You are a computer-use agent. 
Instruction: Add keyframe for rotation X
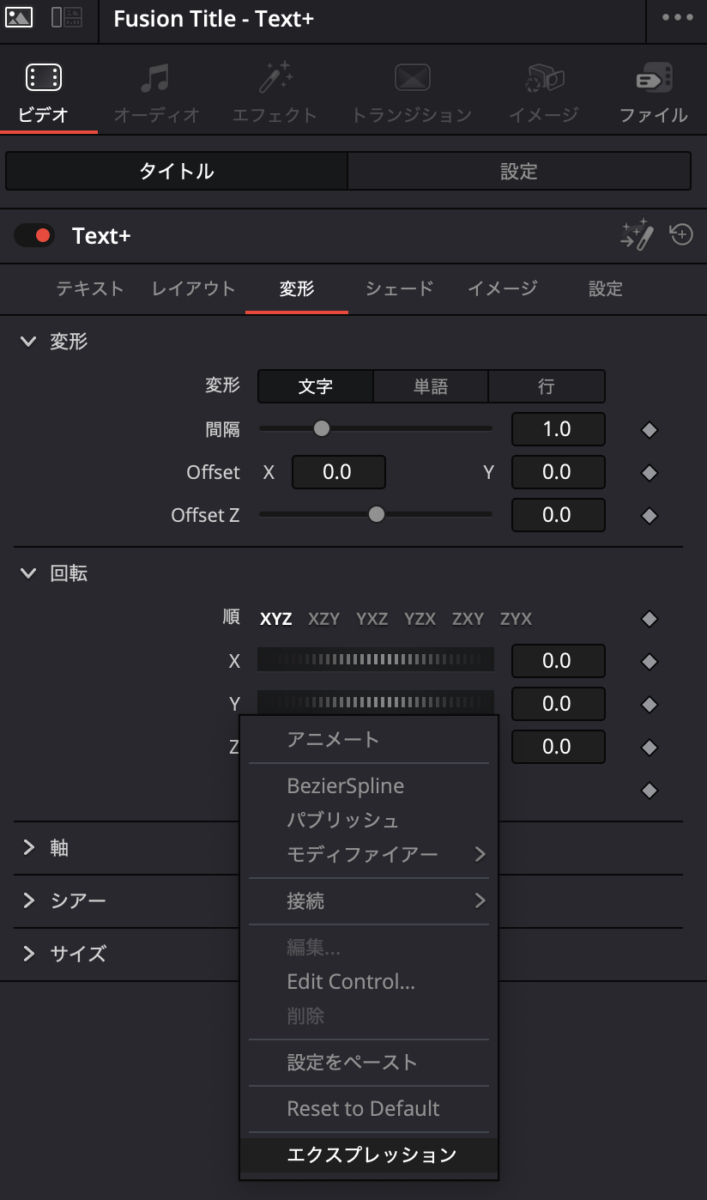point(649,661)
